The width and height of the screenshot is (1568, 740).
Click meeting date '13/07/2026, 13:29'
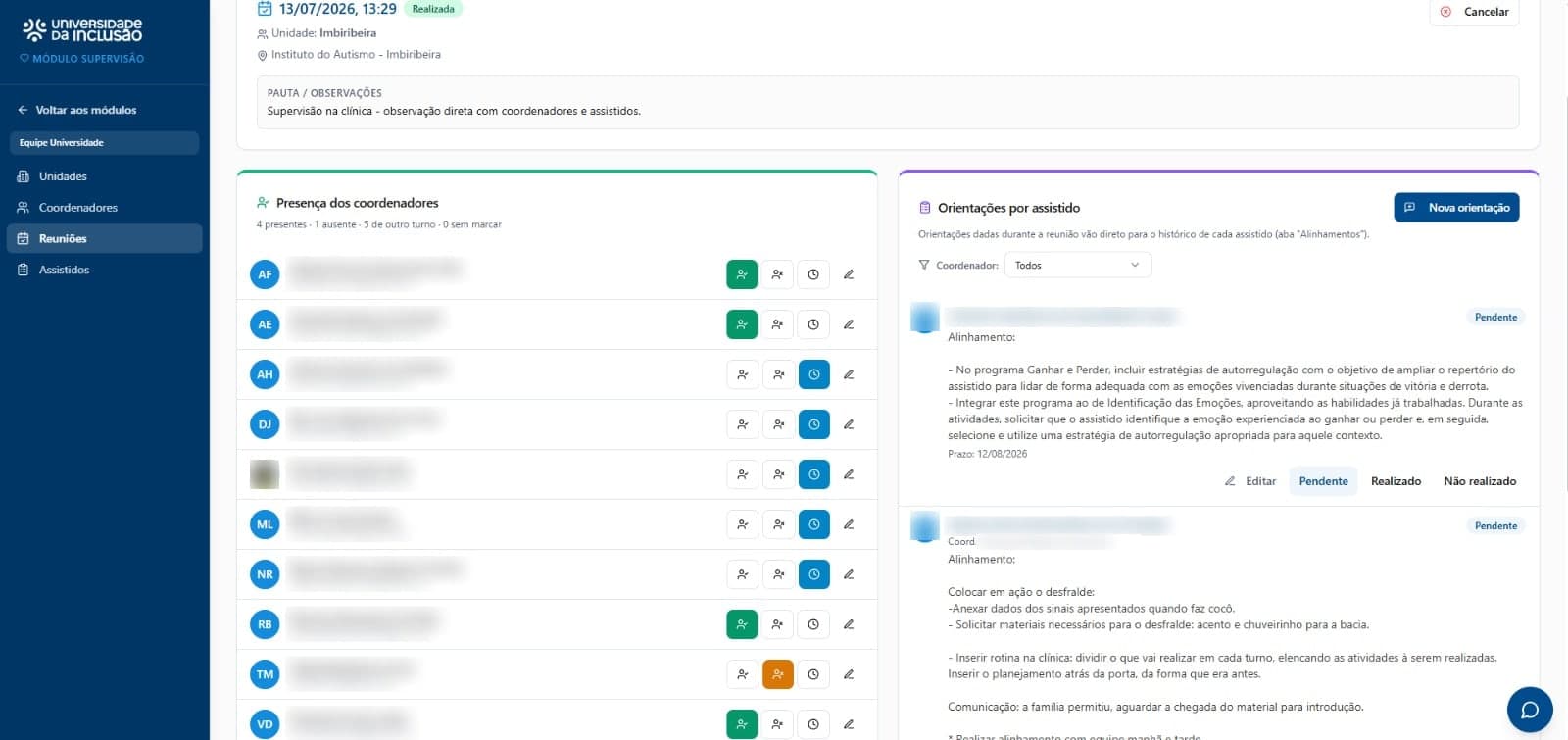tap(337, 9)
